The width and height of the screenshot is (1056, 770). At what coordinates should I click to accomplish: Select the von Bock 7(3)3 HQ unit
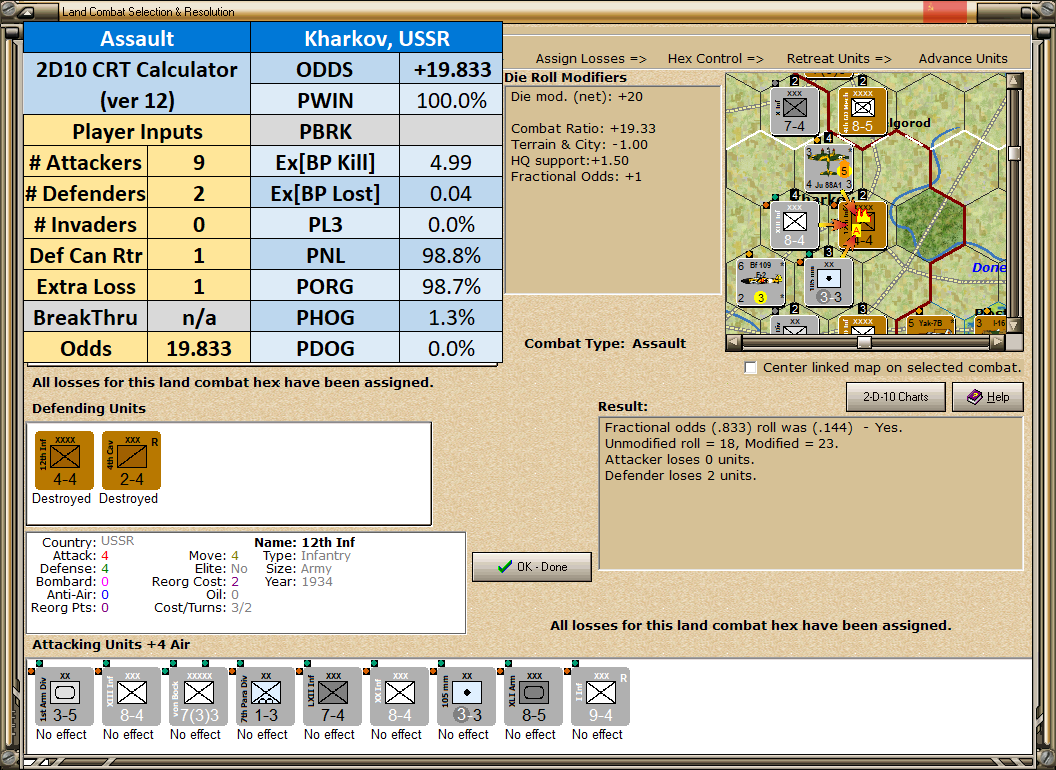click(198, 697)
